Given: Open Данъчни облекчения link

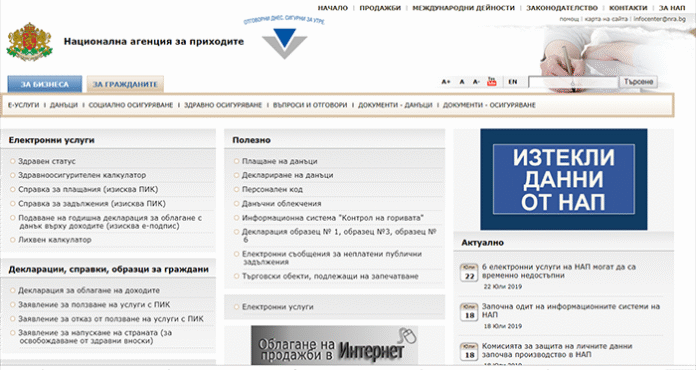Looking at the screenshot, I should tap(281, 204).
